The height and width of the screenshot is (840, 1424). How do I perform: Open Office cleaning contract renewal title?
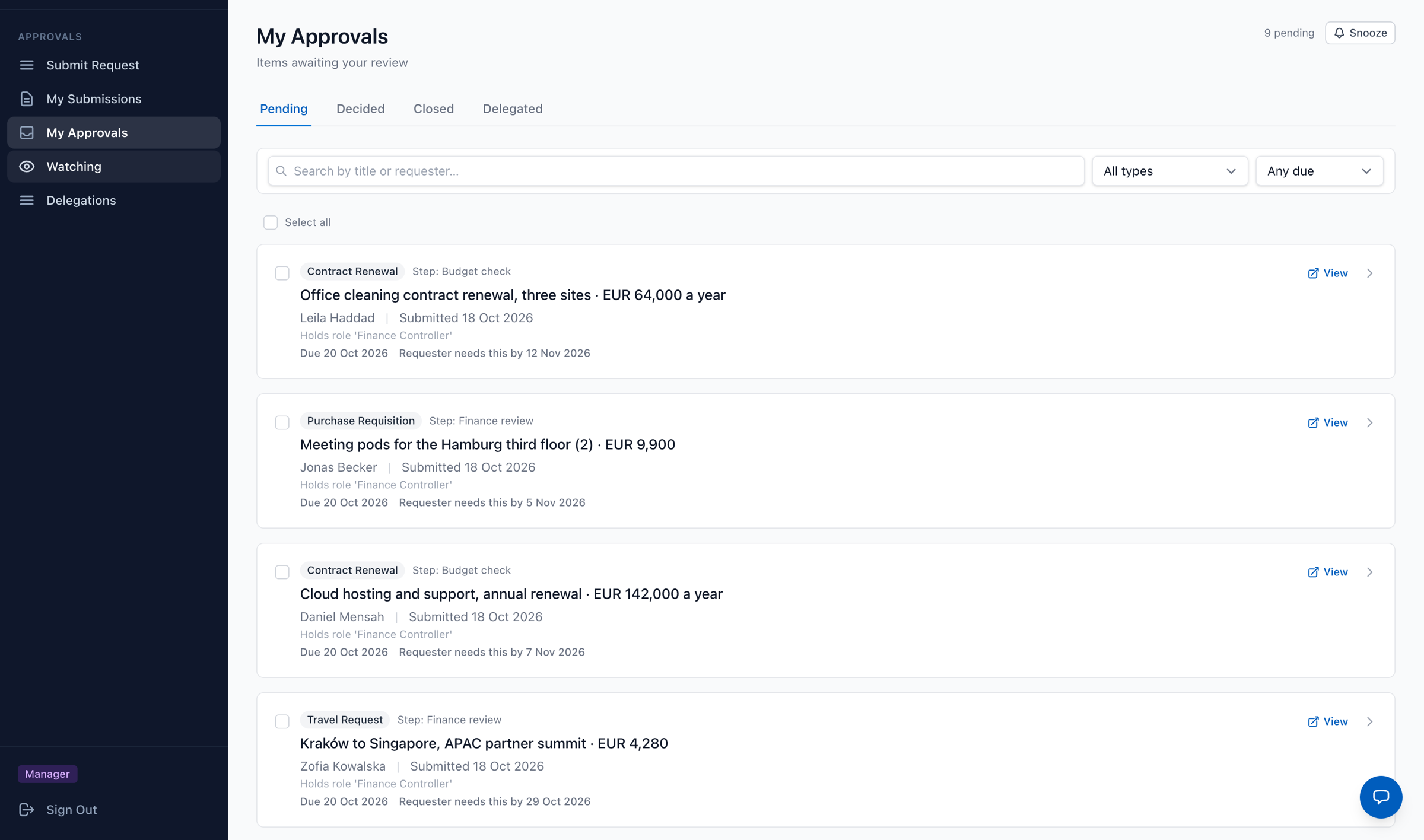coord(513,295)
